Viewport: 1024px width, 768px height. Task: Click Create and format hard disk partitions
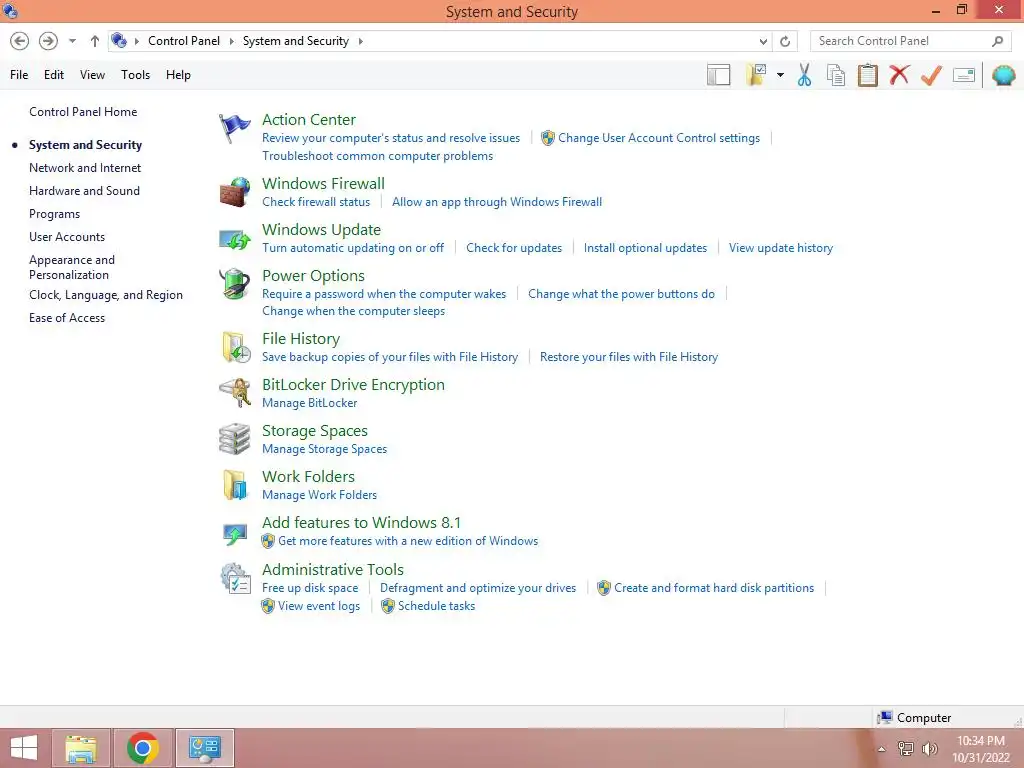coord(714,588)
